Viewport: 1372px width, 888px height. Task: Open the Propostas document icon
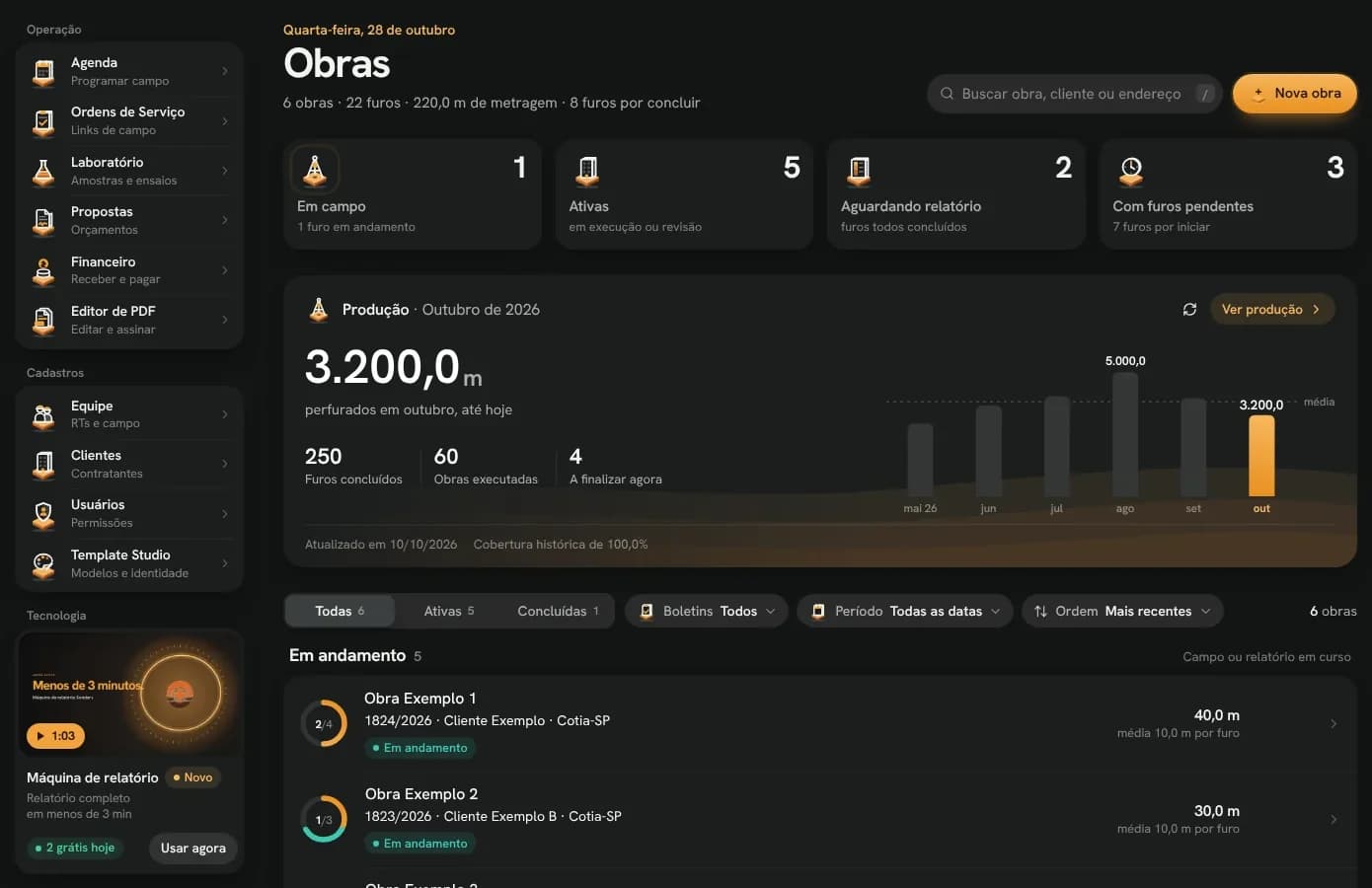[43, 221]
